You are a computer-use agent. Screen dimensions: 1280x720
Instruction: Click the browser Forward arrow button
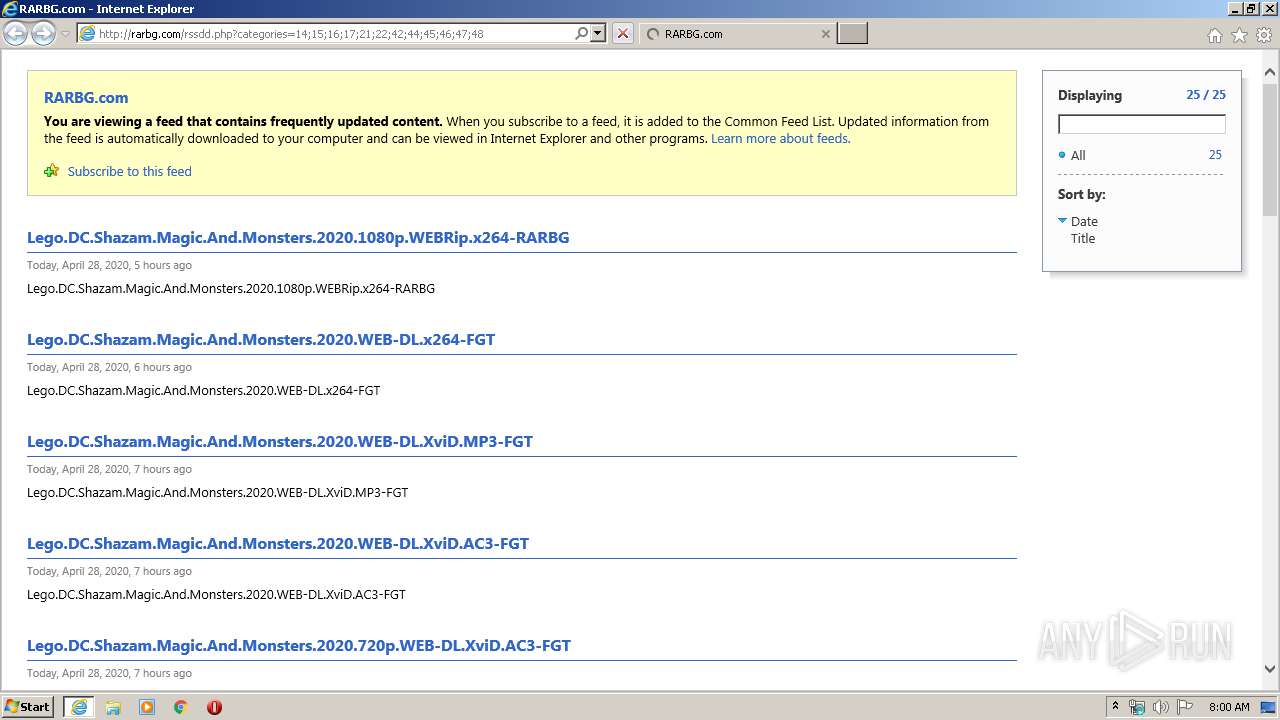(43, 34)
